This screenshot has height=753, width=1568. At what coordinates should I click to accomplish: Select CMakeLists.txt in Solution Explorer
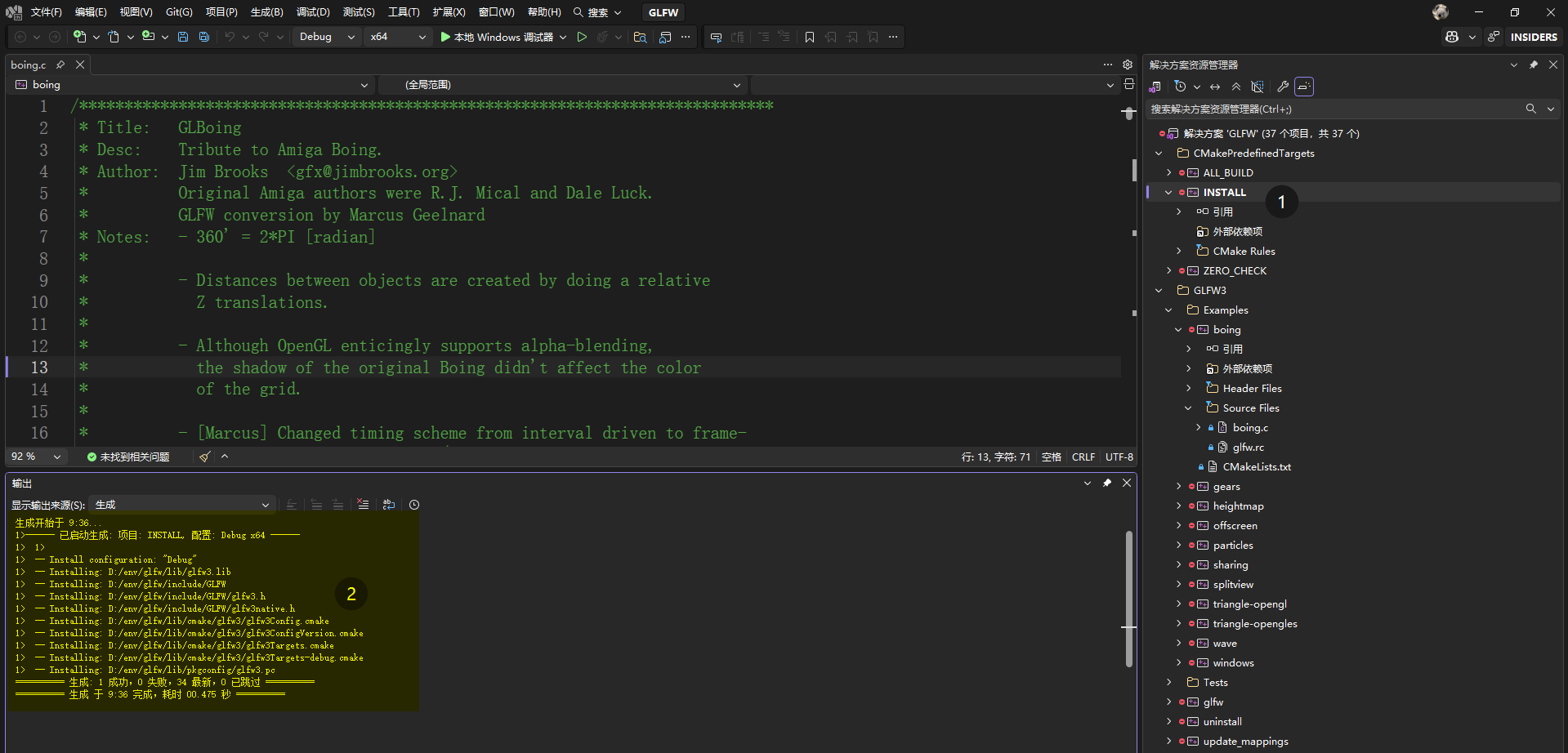pyautogui.click(x=1257, y=467)
